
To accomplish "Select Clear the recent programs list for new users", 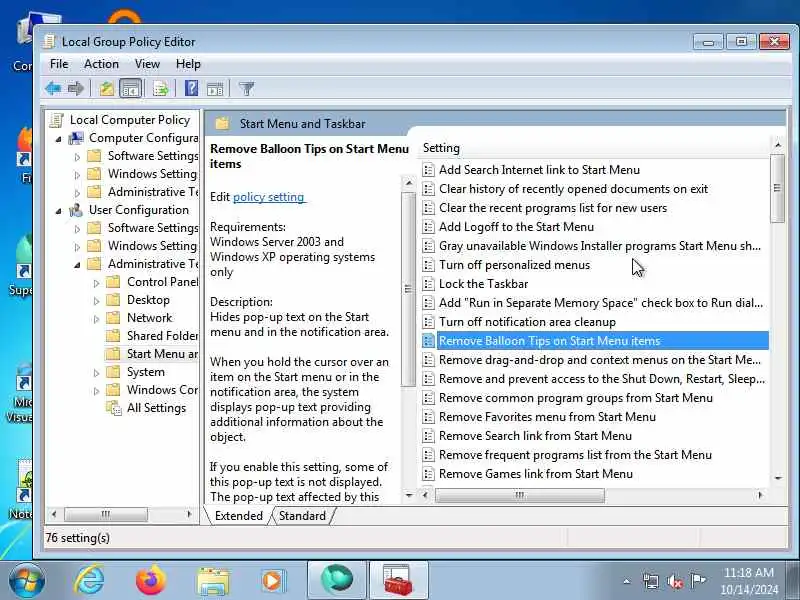I will click(553, 208).
